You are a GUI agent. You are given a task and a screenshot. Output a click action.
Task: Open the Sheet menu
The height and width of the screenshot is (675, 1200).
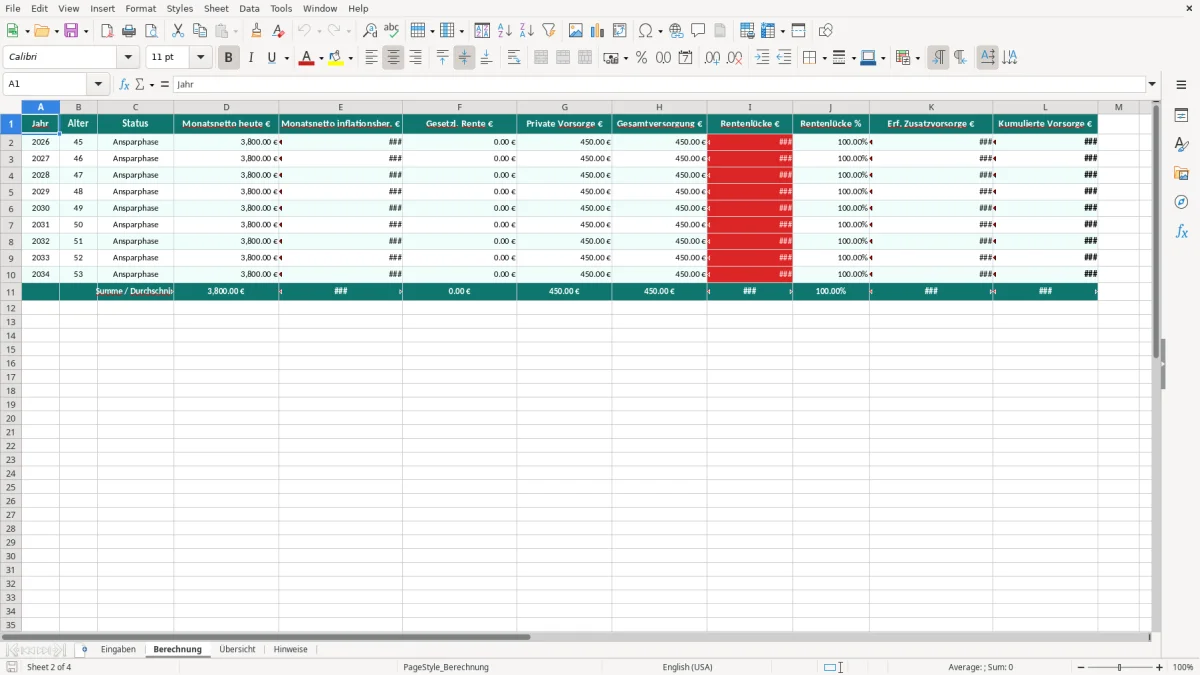pos(216,8)
